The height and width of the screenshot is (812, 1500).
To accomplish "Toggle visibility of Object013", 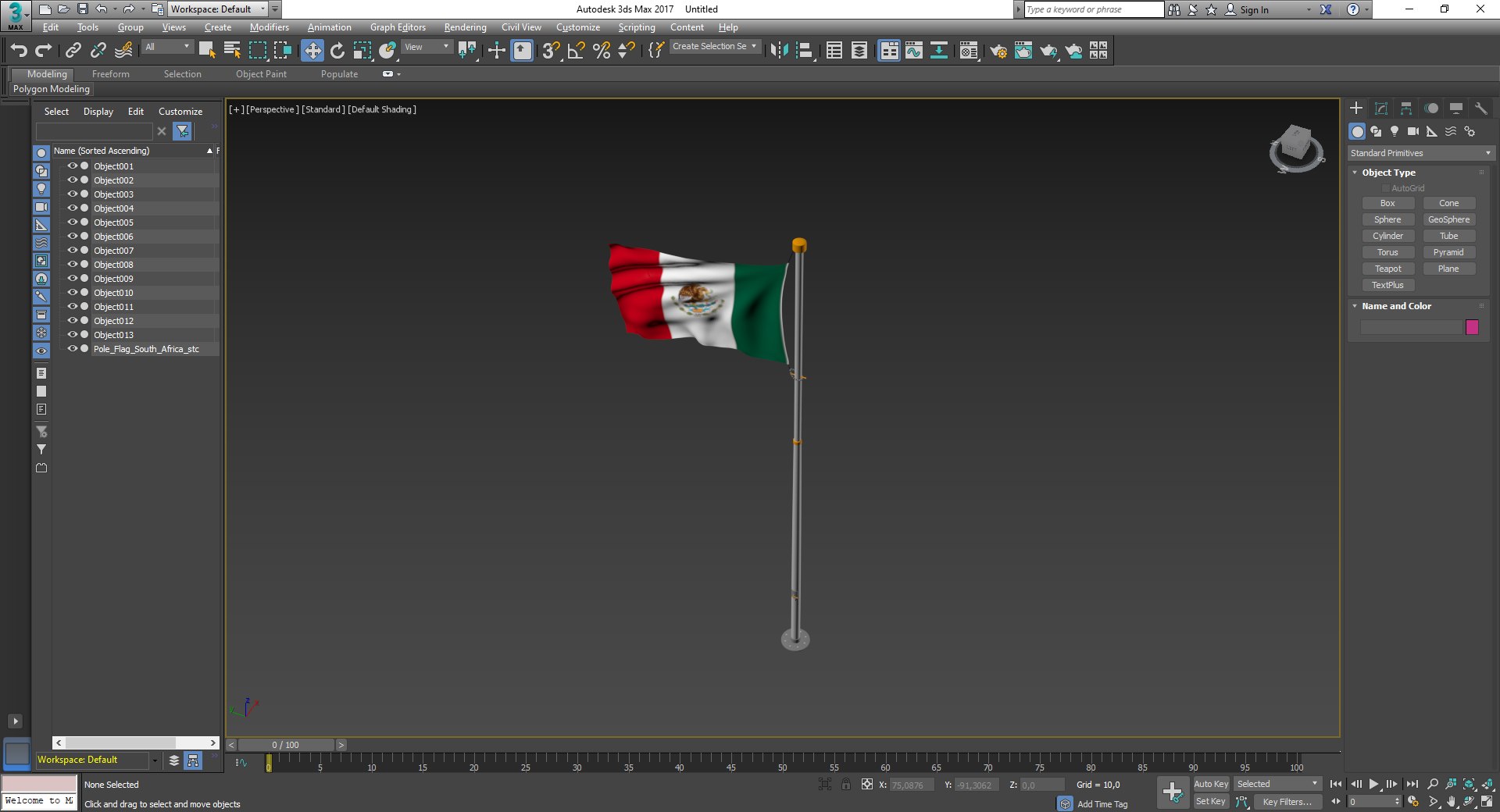I will coord(72,335).
